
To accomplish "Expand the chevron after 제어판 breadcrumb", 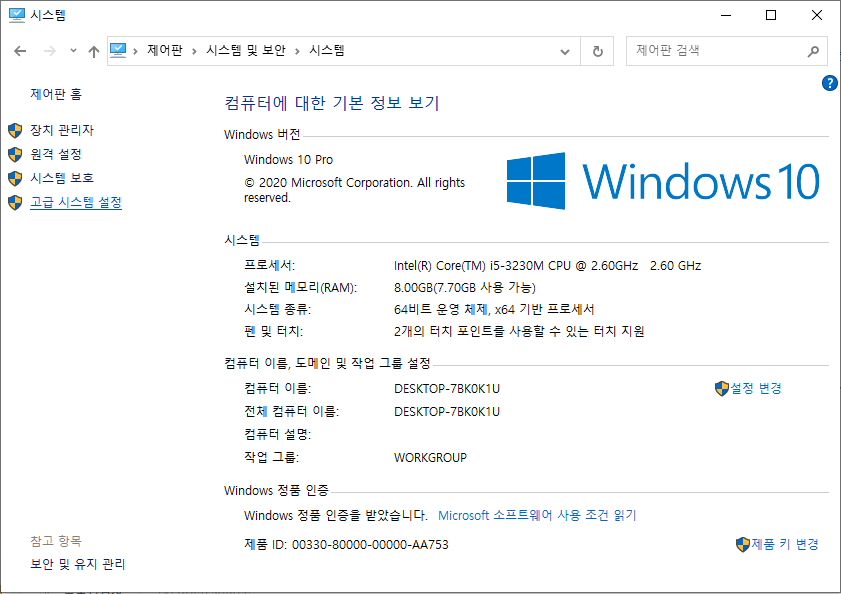I will pyautogui.click(x=194, y=51).
